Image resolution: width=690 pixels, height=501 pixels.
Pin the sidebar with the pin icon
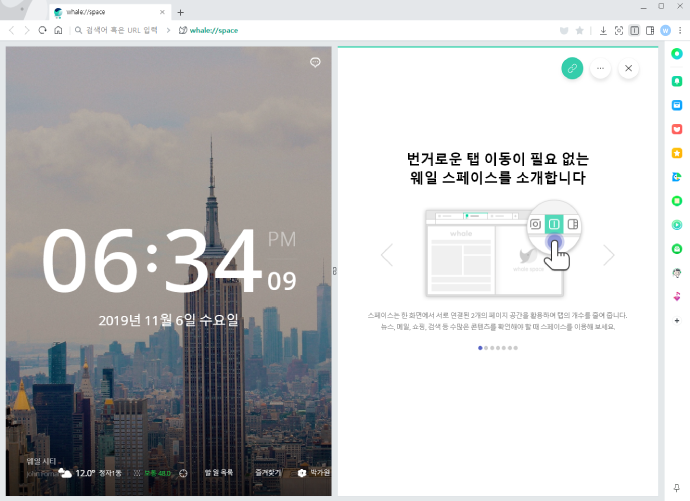[677, 487]
